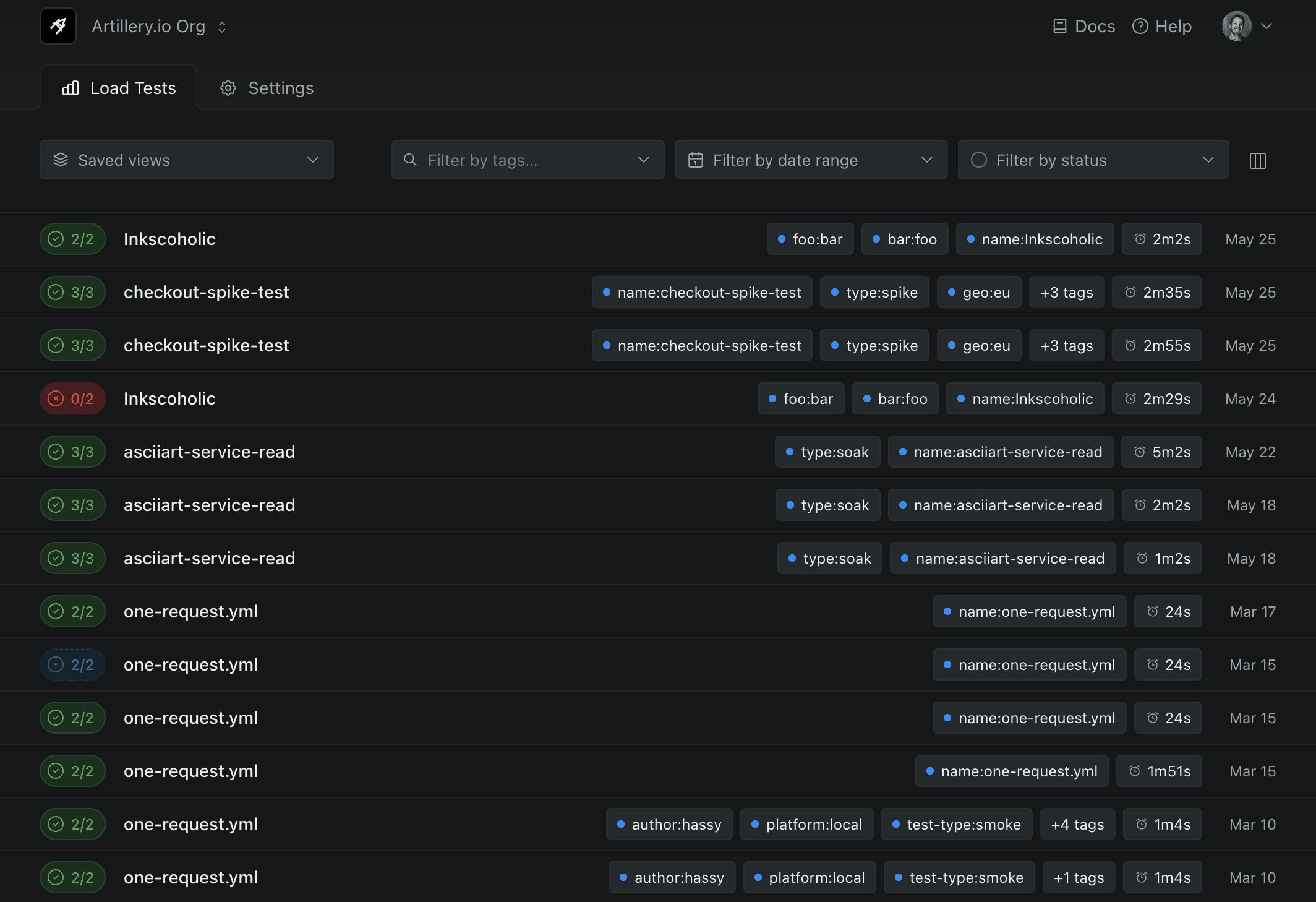Image resolution: width=1316 pixels, height=902 pixels.
Task: Open the Docs page icon
Action: (x=1059, y=26)
